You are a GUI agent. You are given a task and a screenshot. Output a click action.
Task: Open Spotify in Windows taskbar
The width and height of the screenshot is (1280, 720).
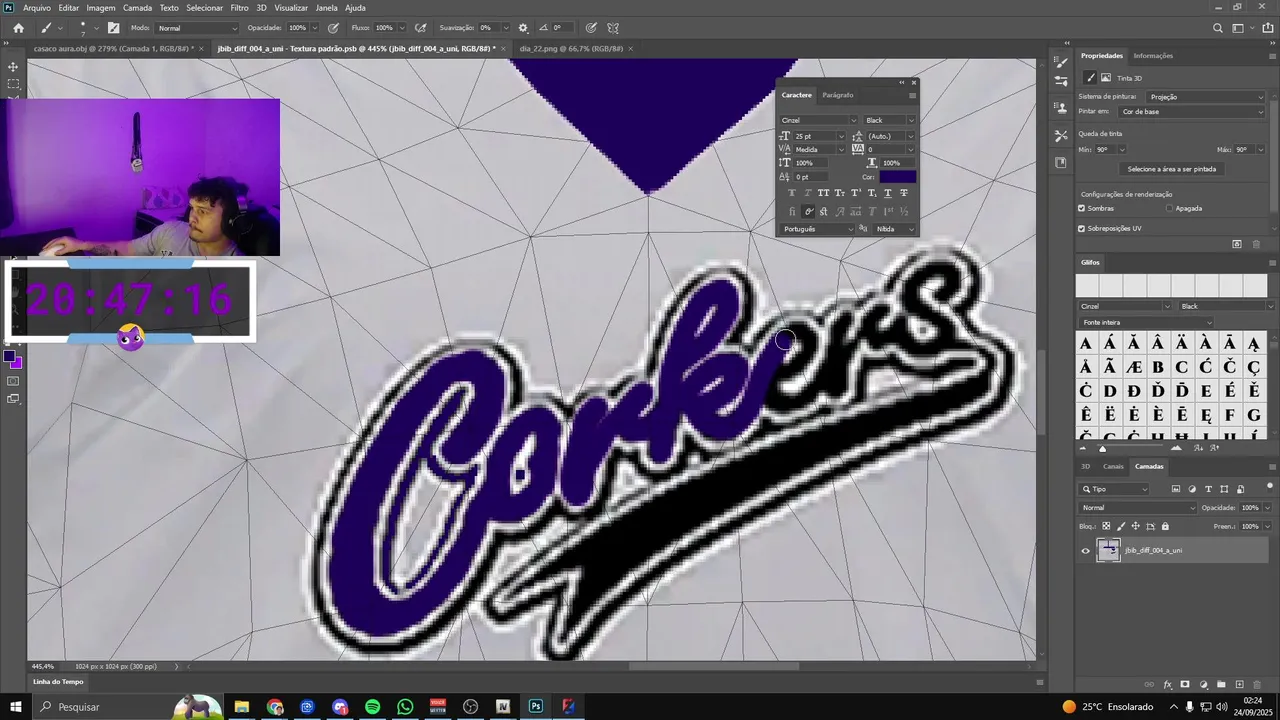(x=372, y=706)
